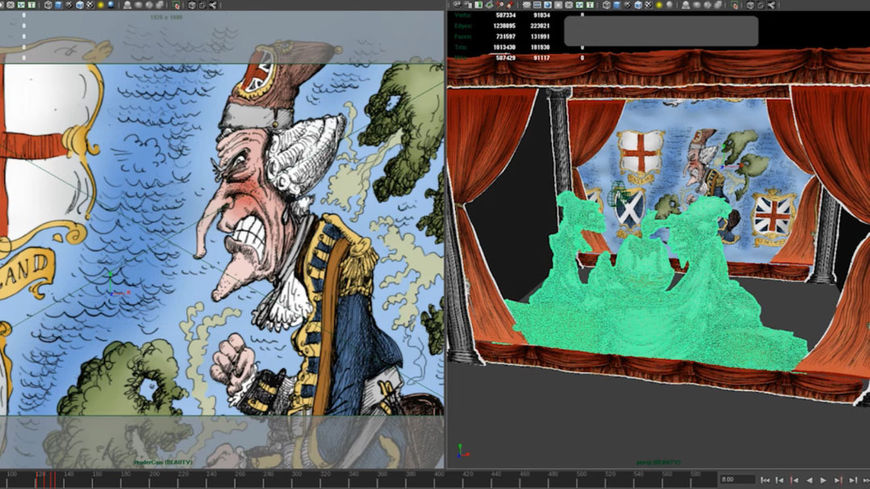Viewport: 870px width, 489px height.
Task: Step back to previous key
Action: click(795, 480)
